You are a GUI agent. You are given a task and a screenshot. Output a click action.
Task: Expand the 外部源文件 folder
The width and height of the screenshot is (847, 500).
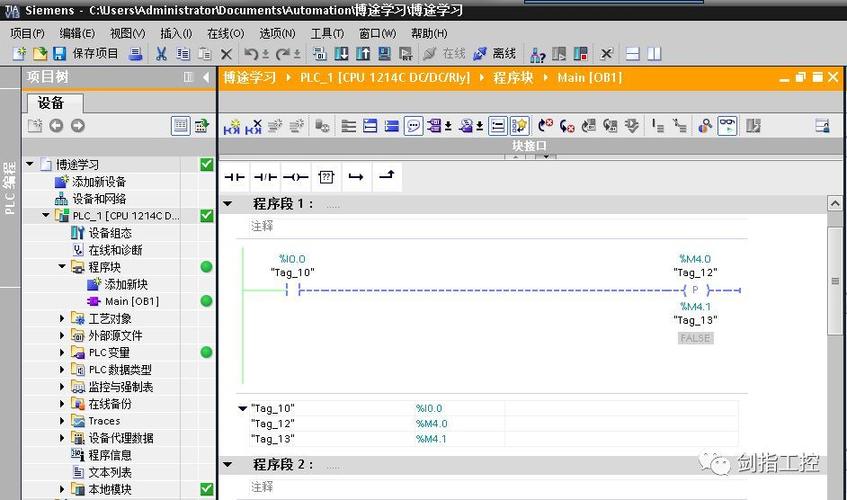pos(62,335)
